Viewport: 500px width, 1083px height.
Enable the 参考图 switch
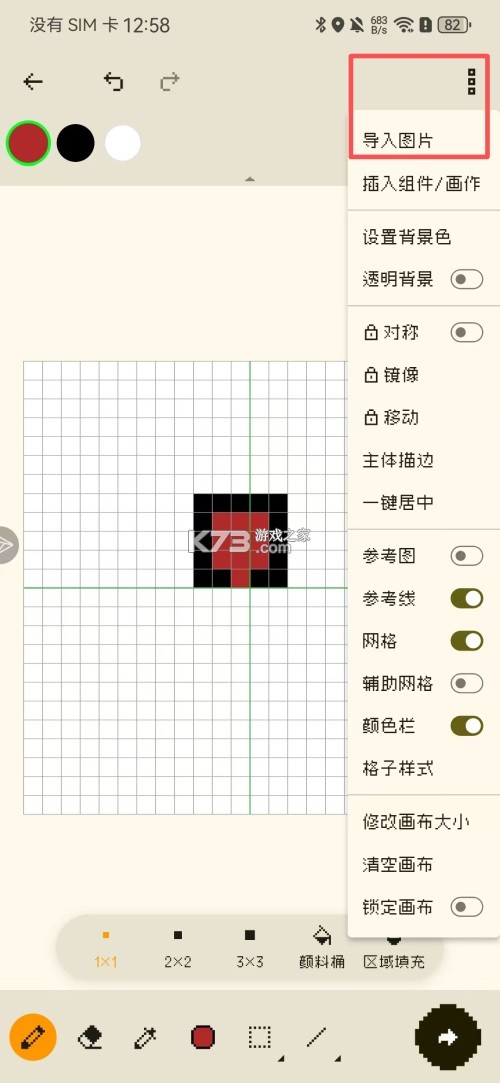(467, 556)
